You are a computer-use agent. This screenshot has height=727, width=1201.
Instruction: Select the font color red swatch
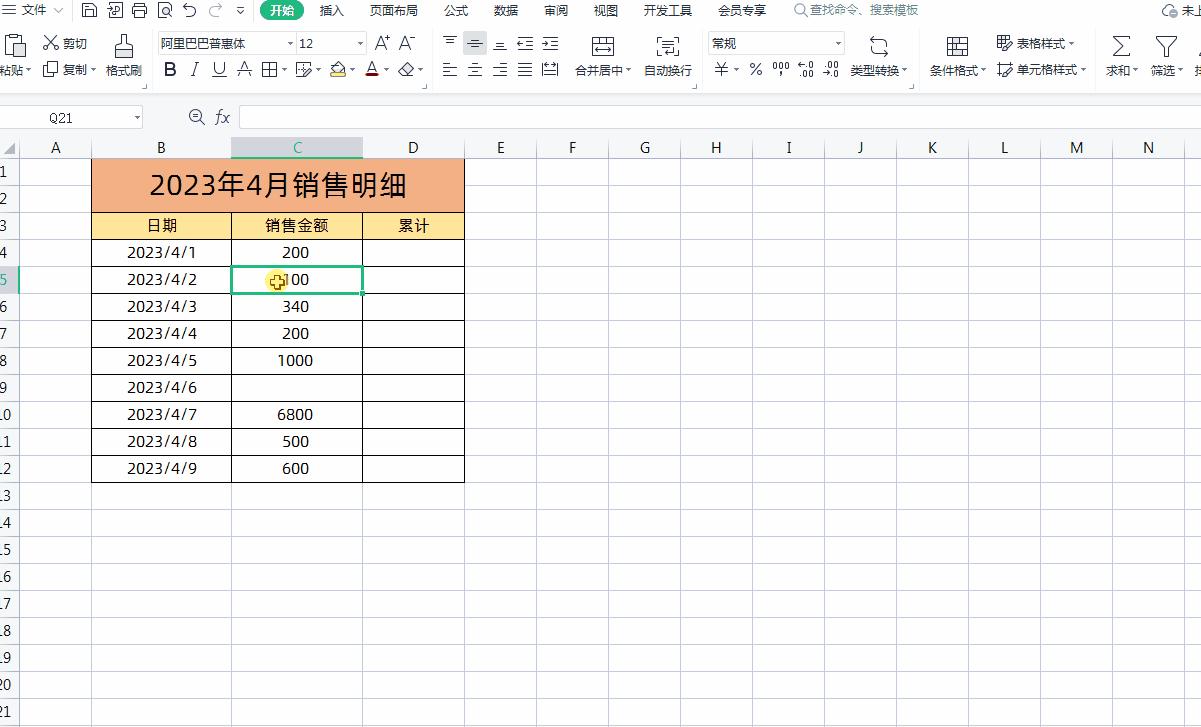(370, 74)
